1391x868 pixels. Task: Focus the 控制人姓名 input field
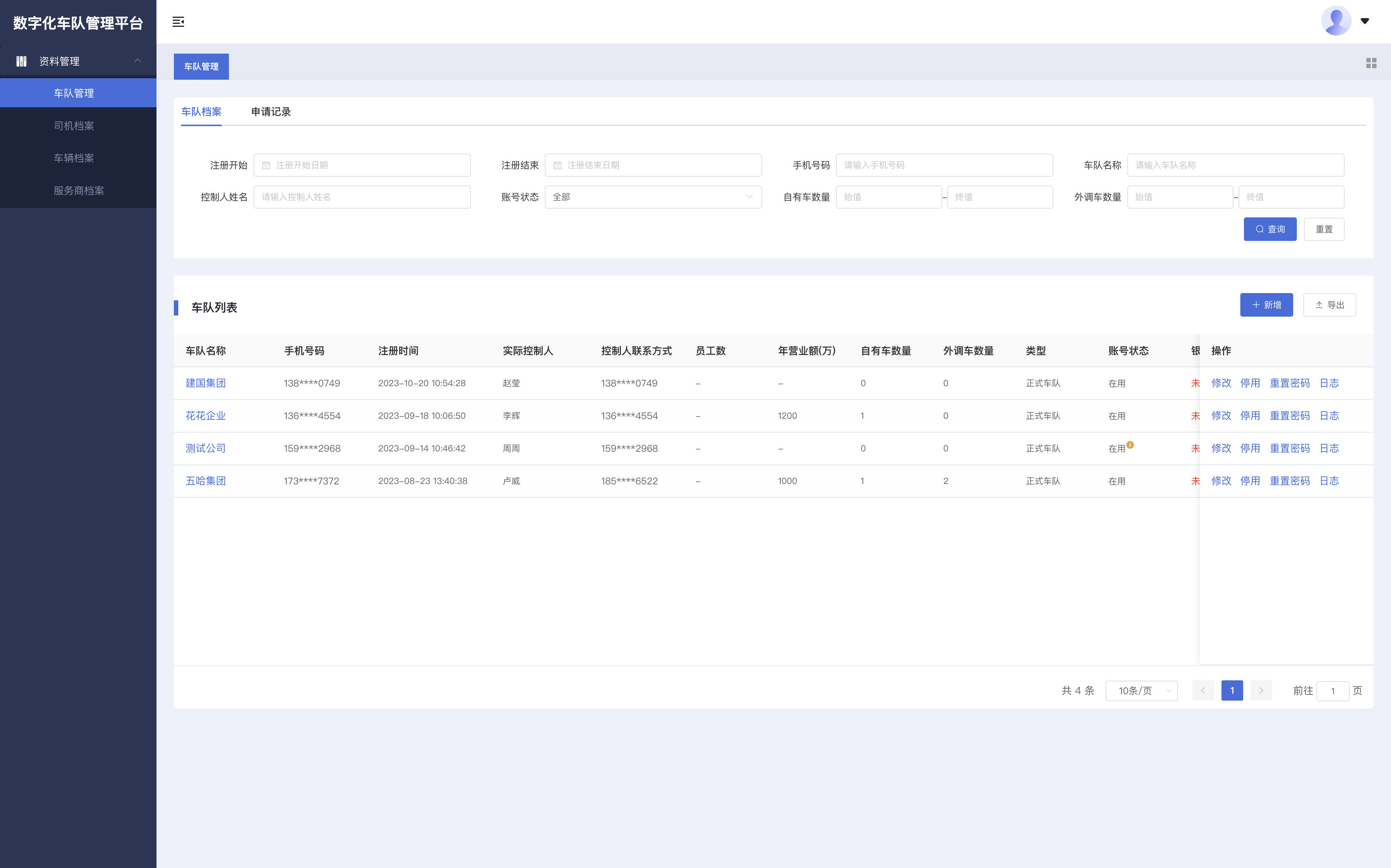click(362, 197)
